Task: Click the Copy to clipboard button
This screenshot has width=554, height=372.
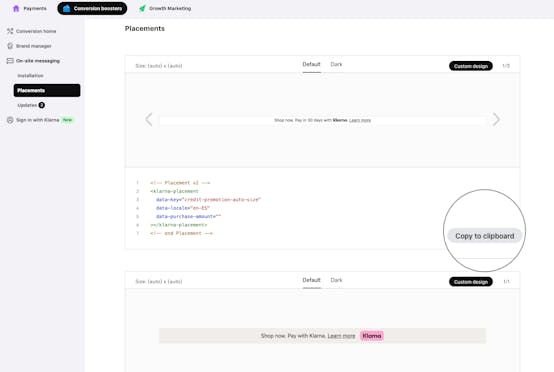Action: [484, 236]
